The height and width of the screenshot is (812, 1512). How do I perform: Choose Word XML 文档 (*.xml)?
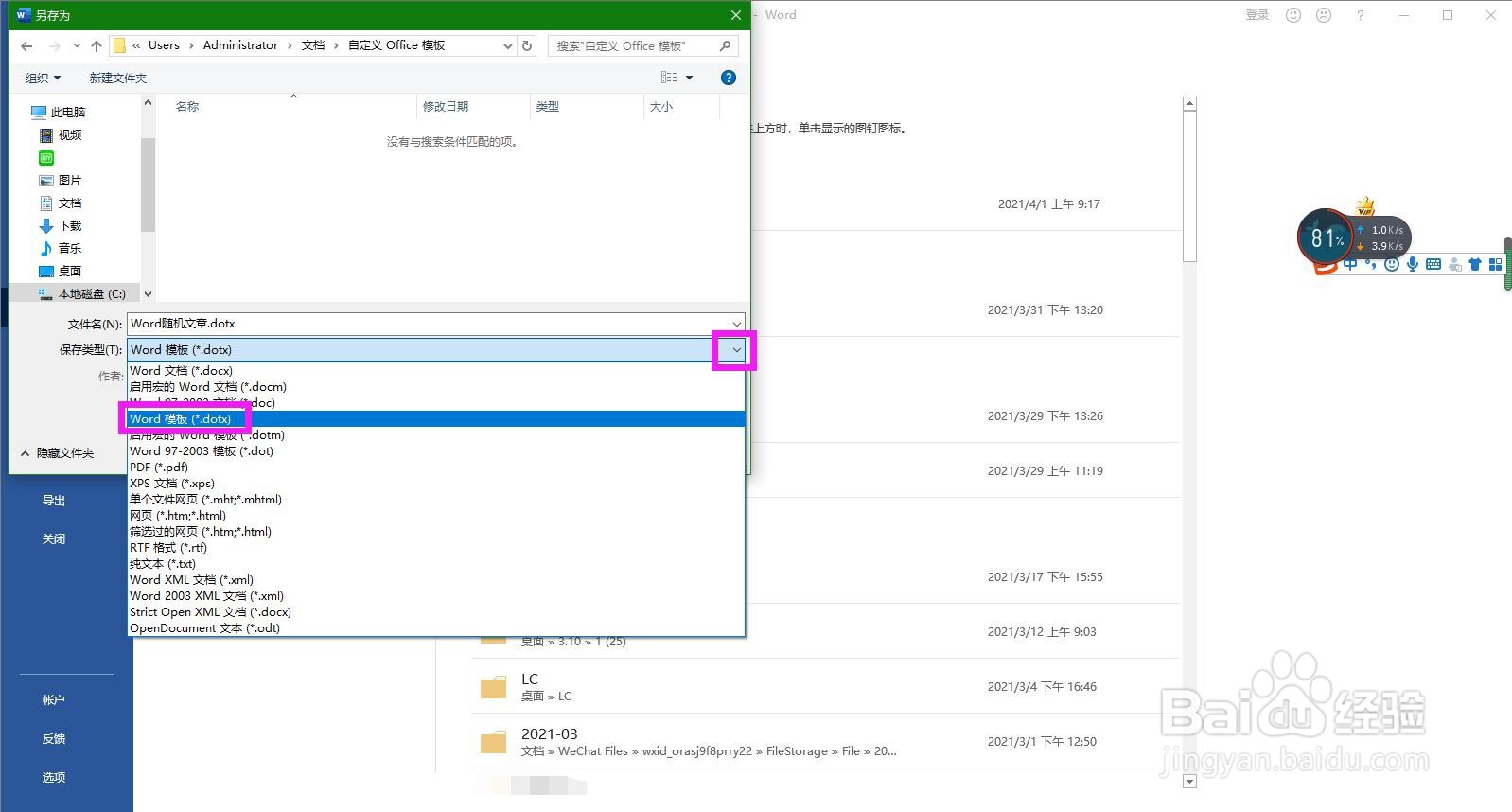point(436,579)
